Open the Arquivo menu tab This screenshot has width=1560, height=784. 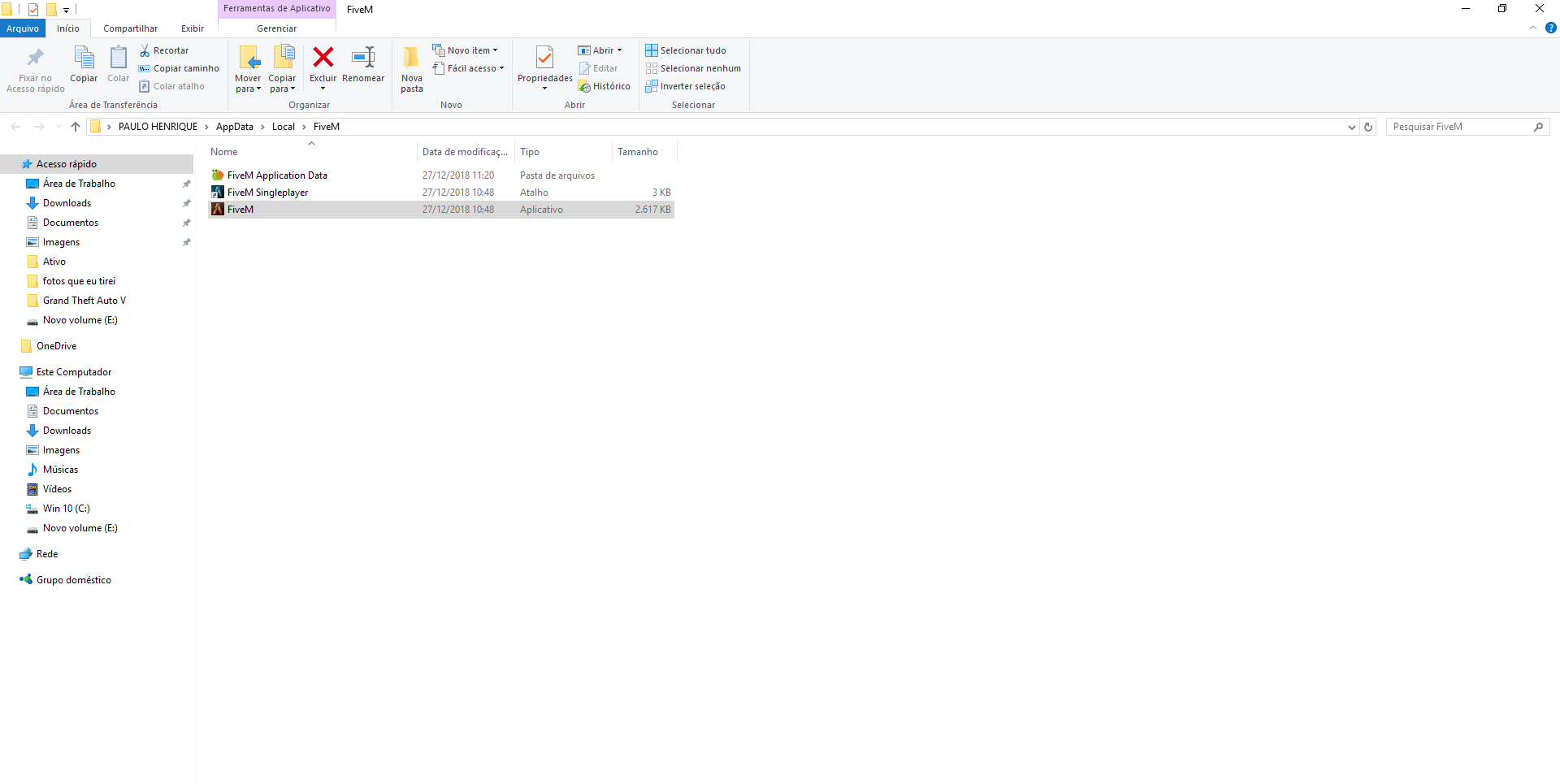pyautogui.click(x=23, y=28)
